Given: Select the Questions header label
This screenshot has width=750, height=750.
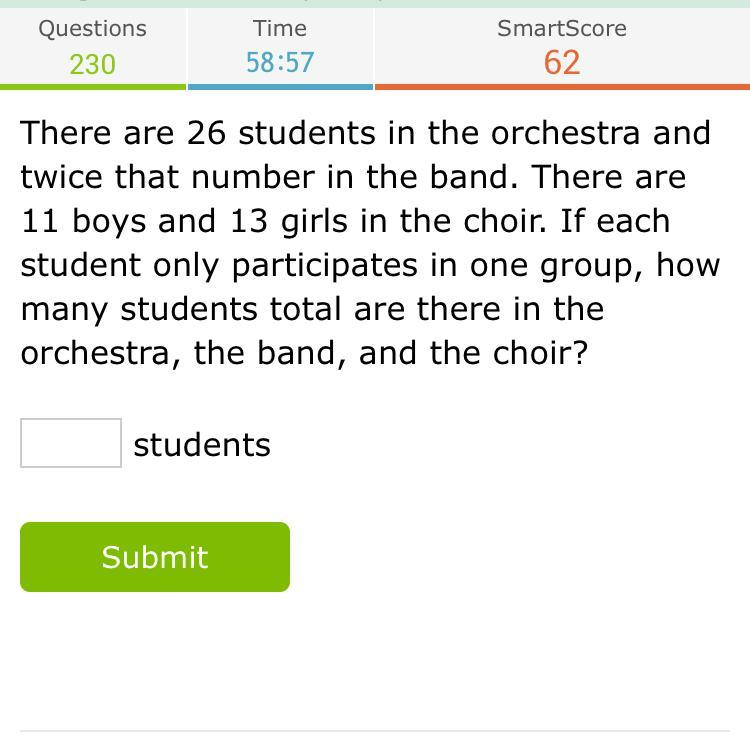Looking at the screenshot, I should (x=92, y=29).
